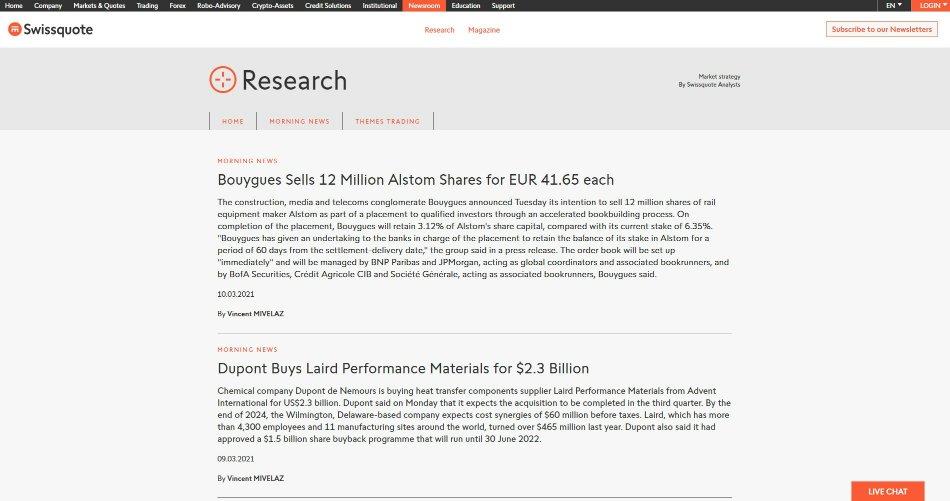This screenshot has height=501, width=950.
Task: Open the Trading menu
Action: 147,5
